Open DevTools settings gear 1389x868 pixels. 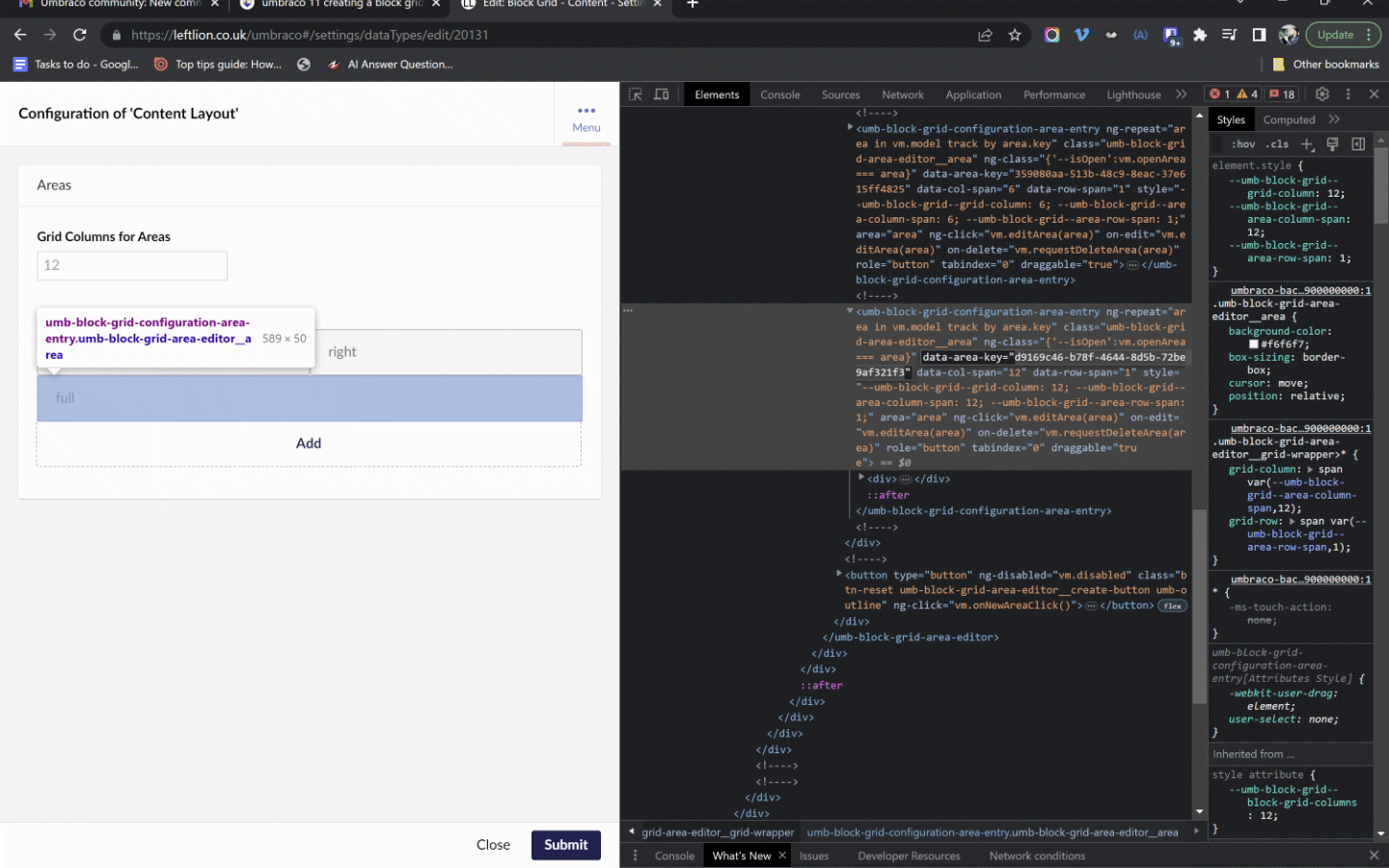(1322, 95)
